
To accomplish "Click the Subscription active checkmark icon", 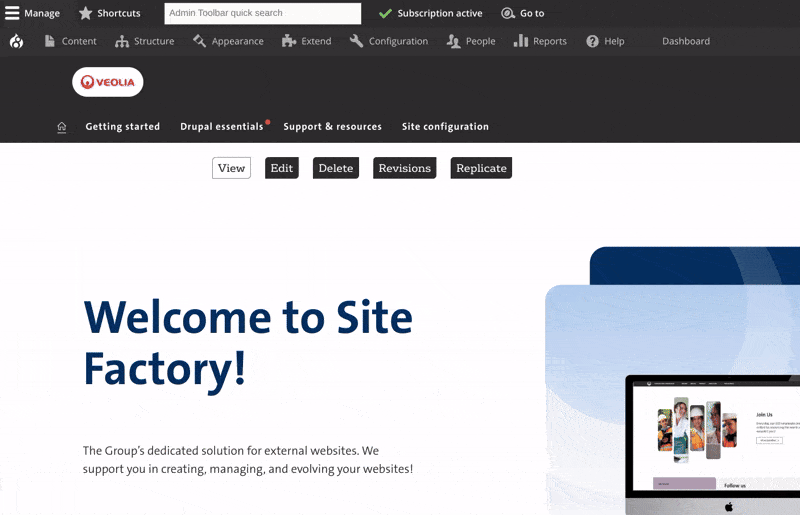I will (x=385, y=13).
